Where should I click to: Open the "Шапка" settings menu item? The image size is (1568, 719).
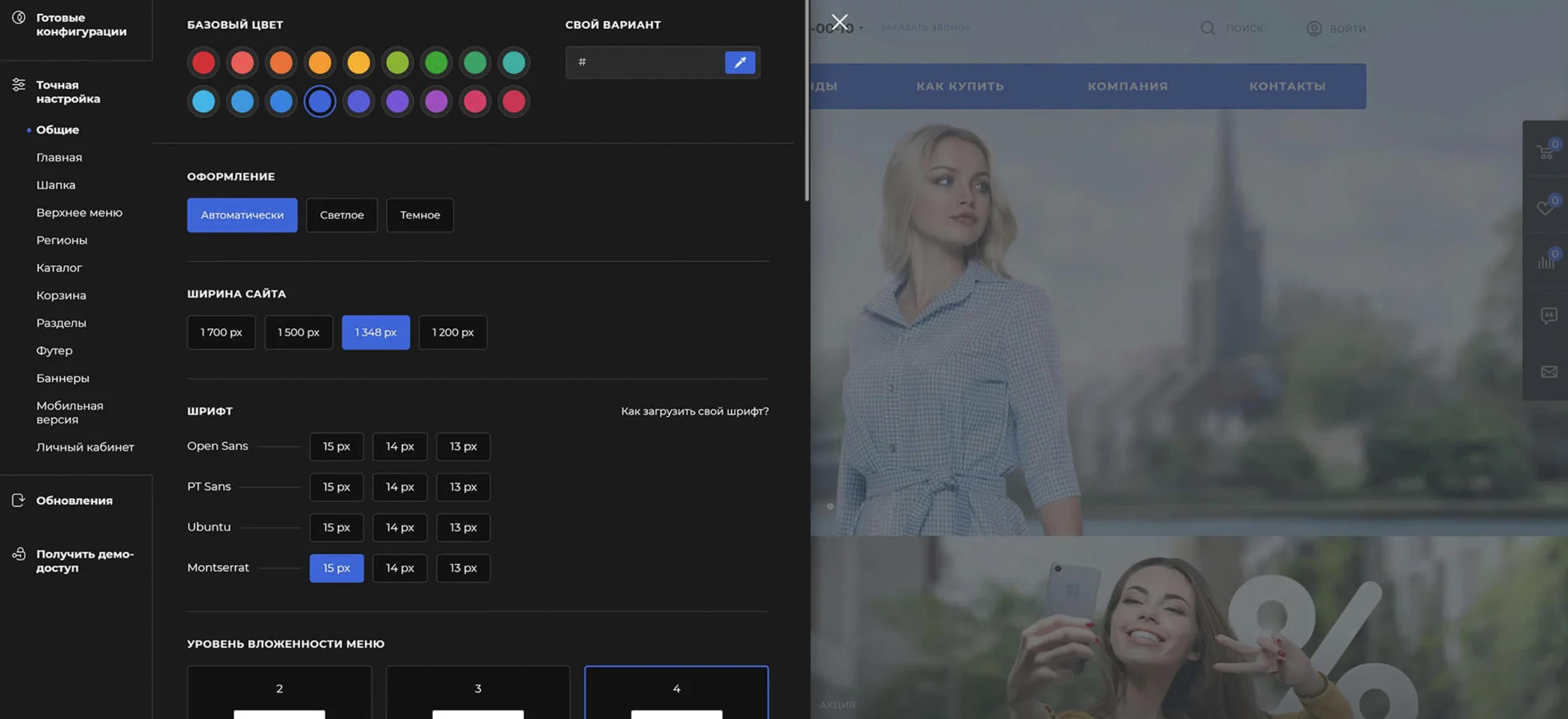tap(55, 185)
